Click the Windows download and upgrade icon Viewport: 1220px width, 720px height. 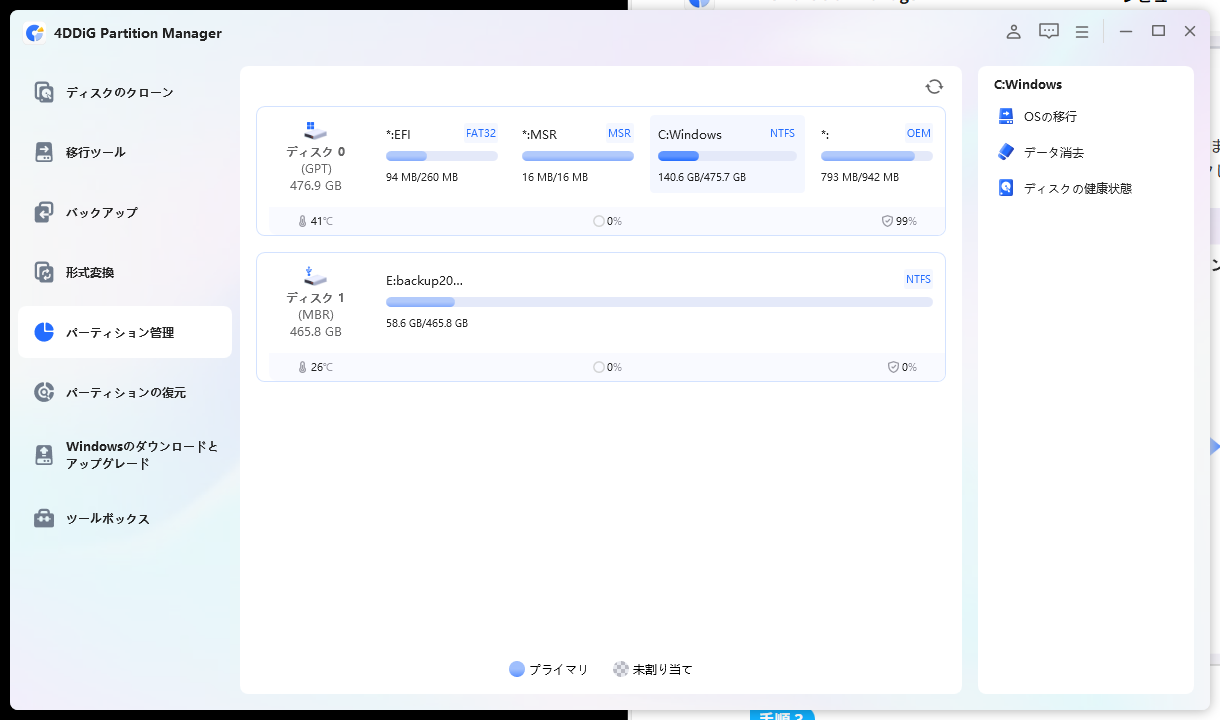(44, 455)
